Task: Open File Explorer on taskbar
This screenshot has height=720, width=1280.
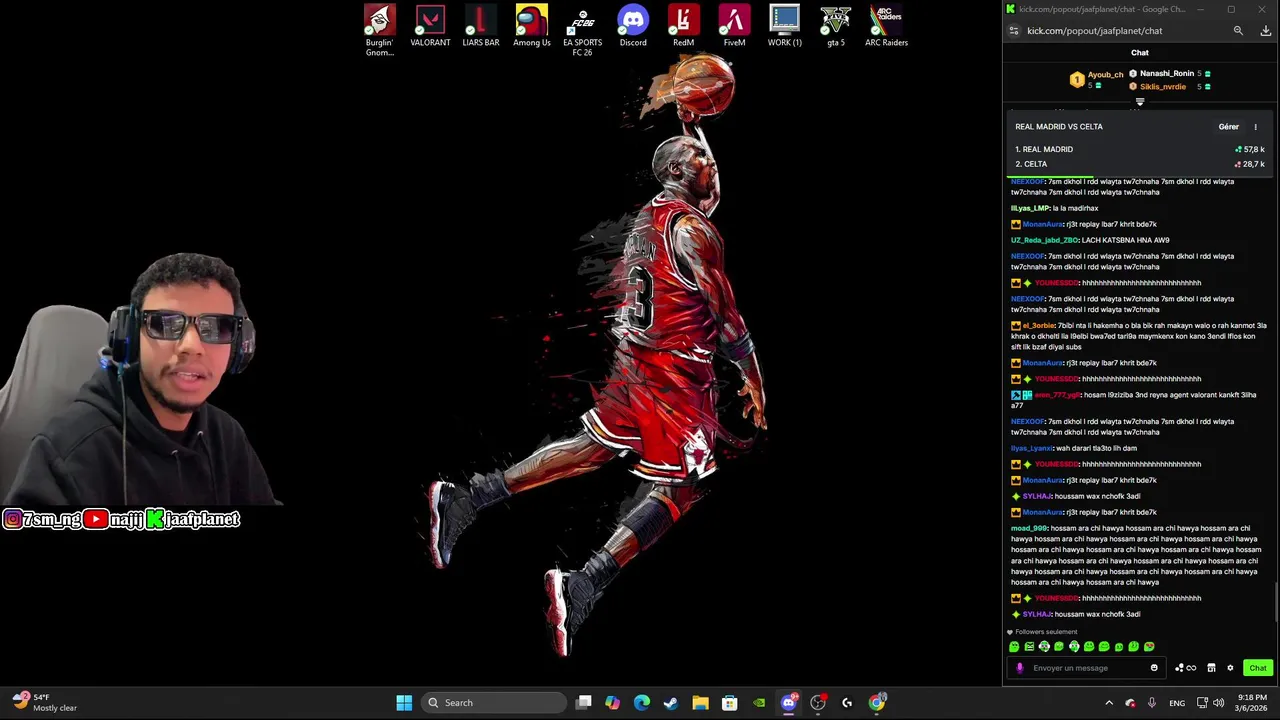Action: [700, 703]
